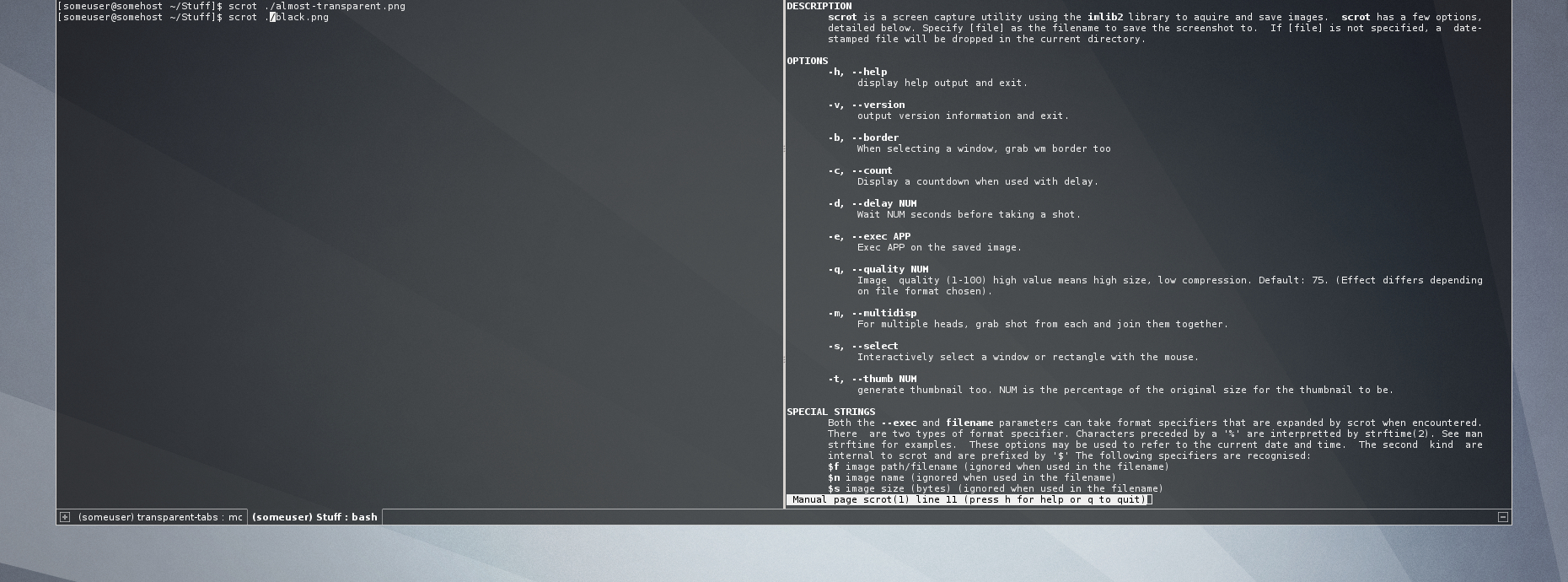
Task: Click the plus icon left of the tabs
Action: point(65,517)
